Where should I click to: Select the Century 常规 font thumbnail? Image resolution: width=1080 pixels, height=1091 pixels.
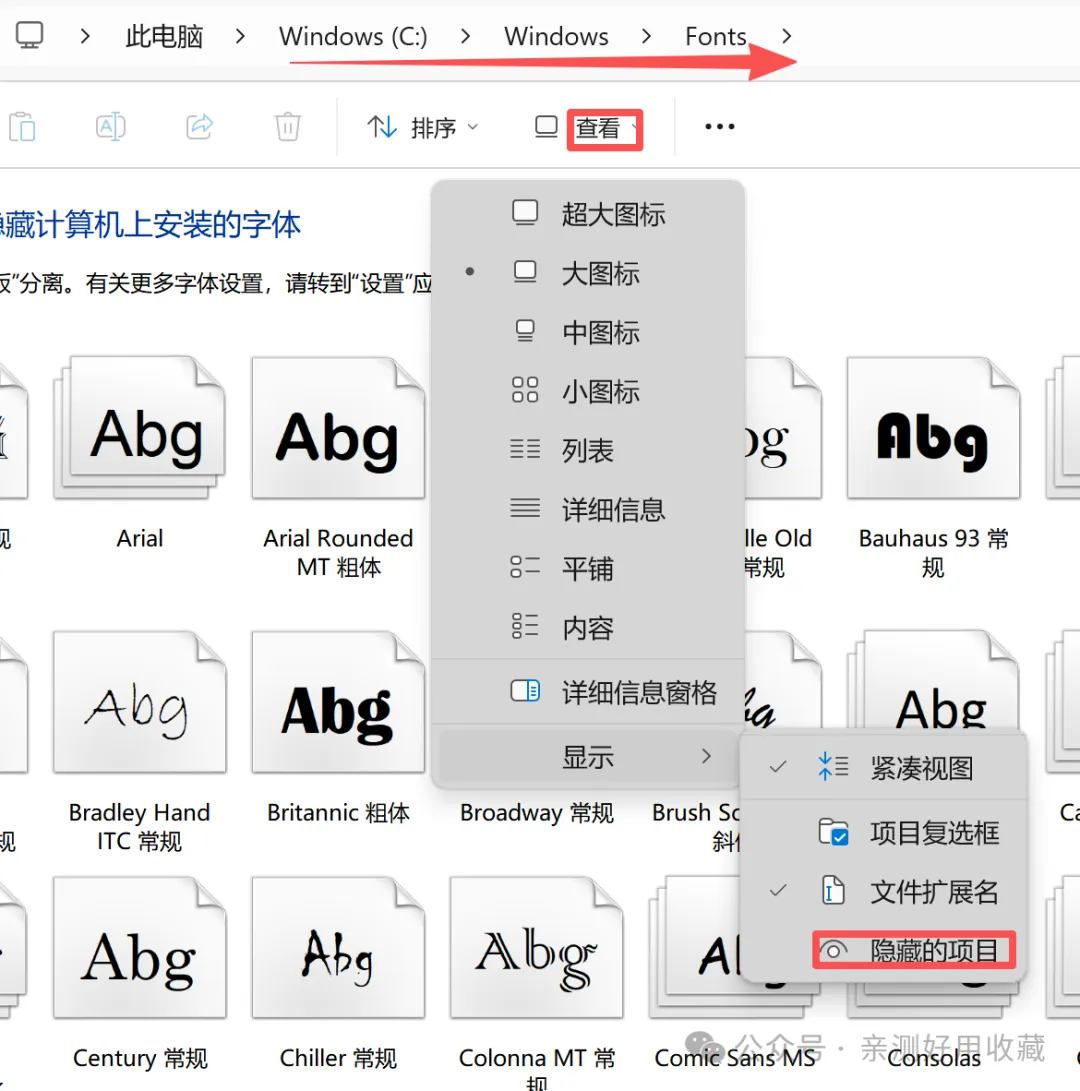pos(140,948)
